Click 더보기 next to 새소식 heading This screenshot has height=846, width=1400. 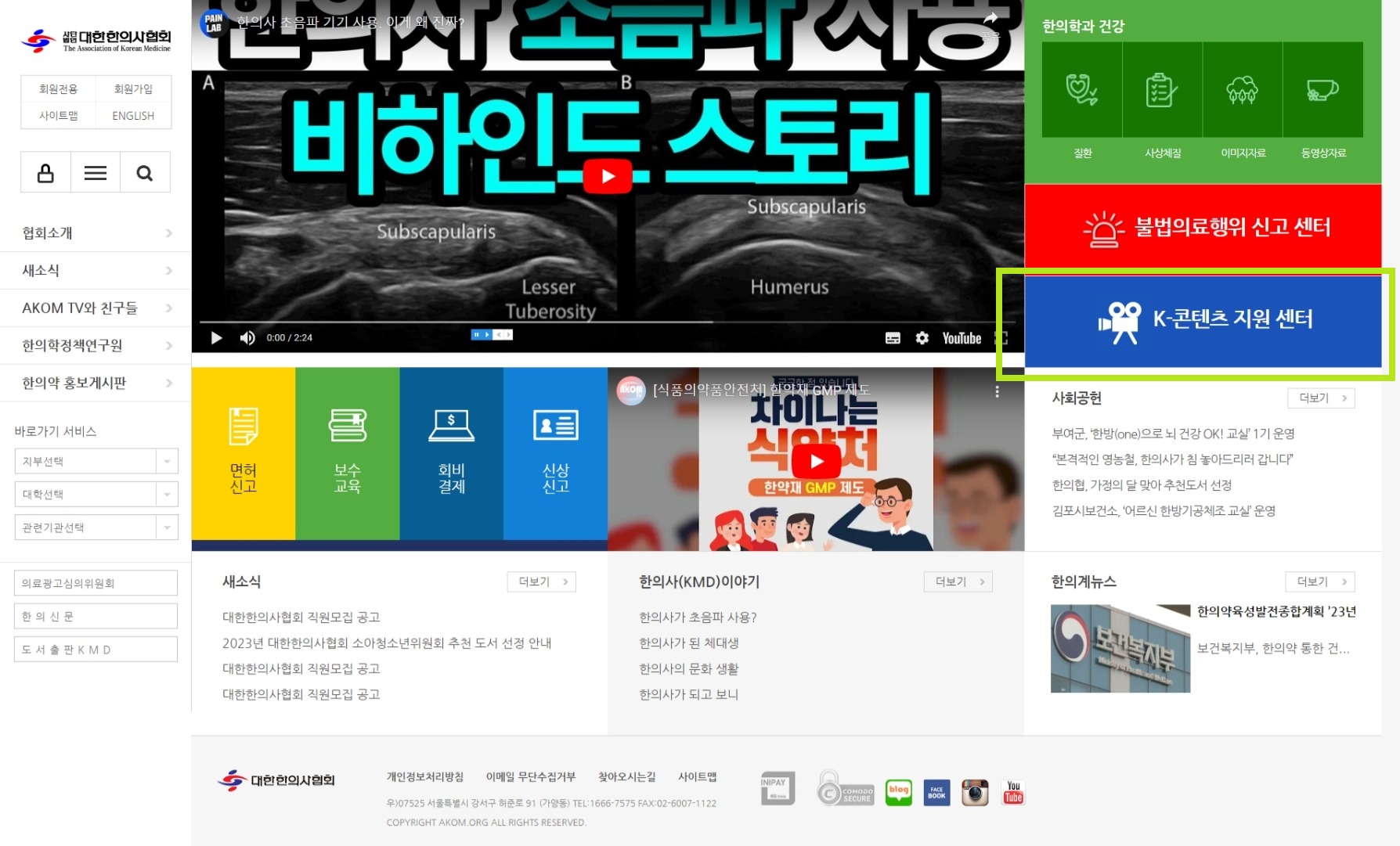[x=542, y=581]
